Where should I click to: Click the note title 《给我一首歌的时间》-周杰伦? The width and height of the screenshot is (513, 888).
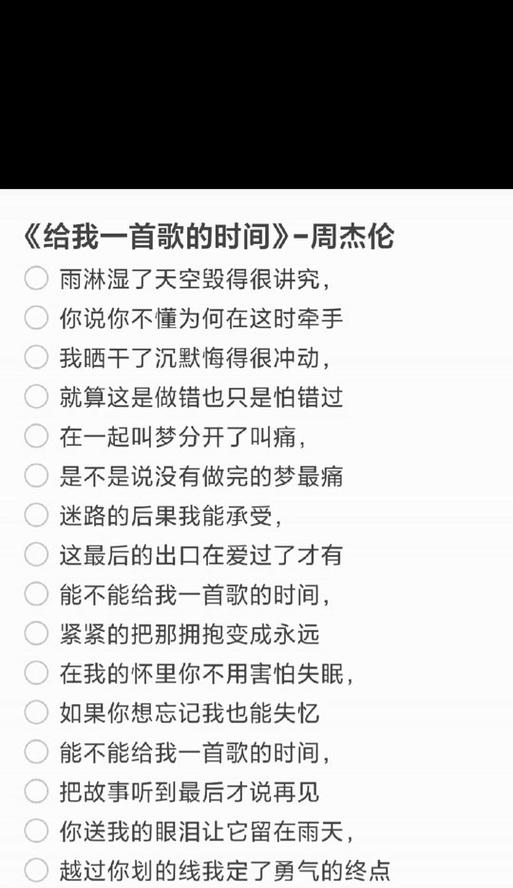208,236
